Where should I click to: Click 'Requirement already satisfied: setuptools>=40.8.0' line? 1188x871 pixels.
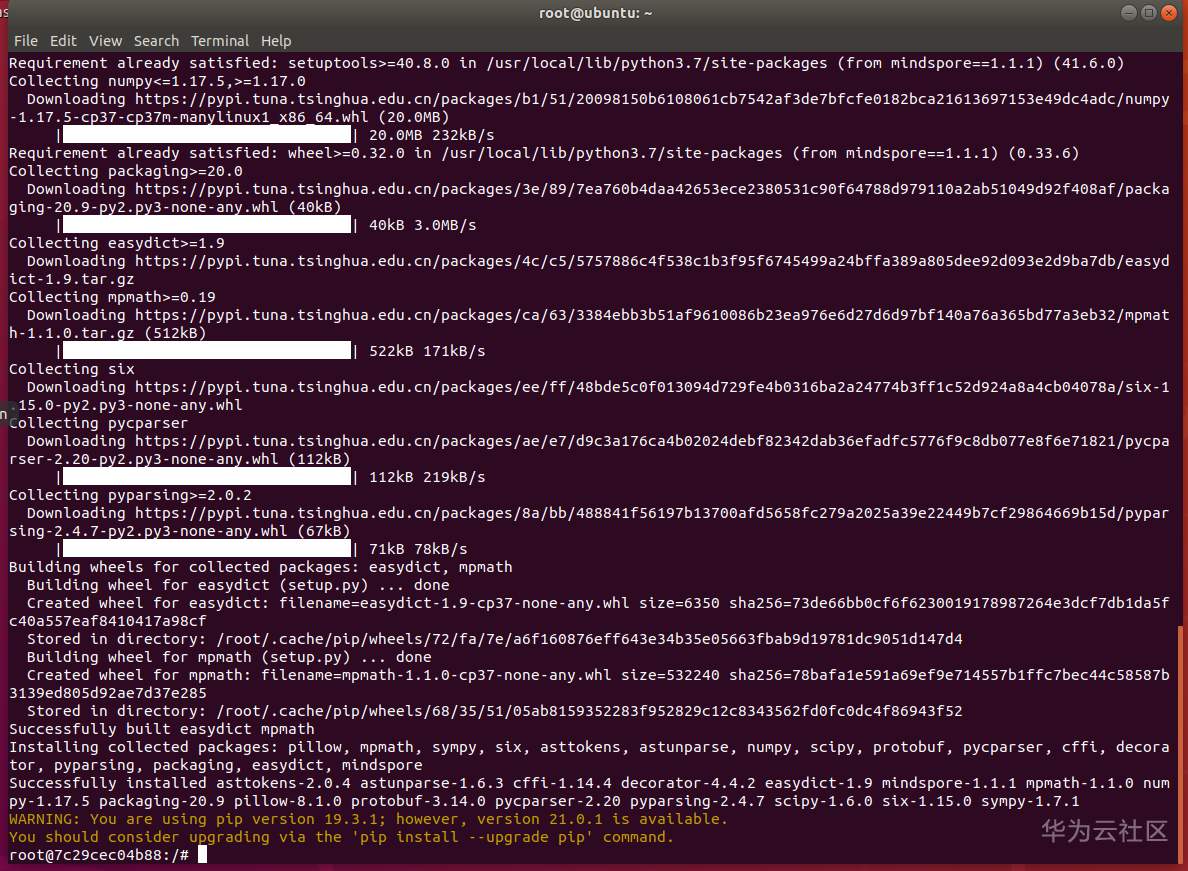pos(566,63)
